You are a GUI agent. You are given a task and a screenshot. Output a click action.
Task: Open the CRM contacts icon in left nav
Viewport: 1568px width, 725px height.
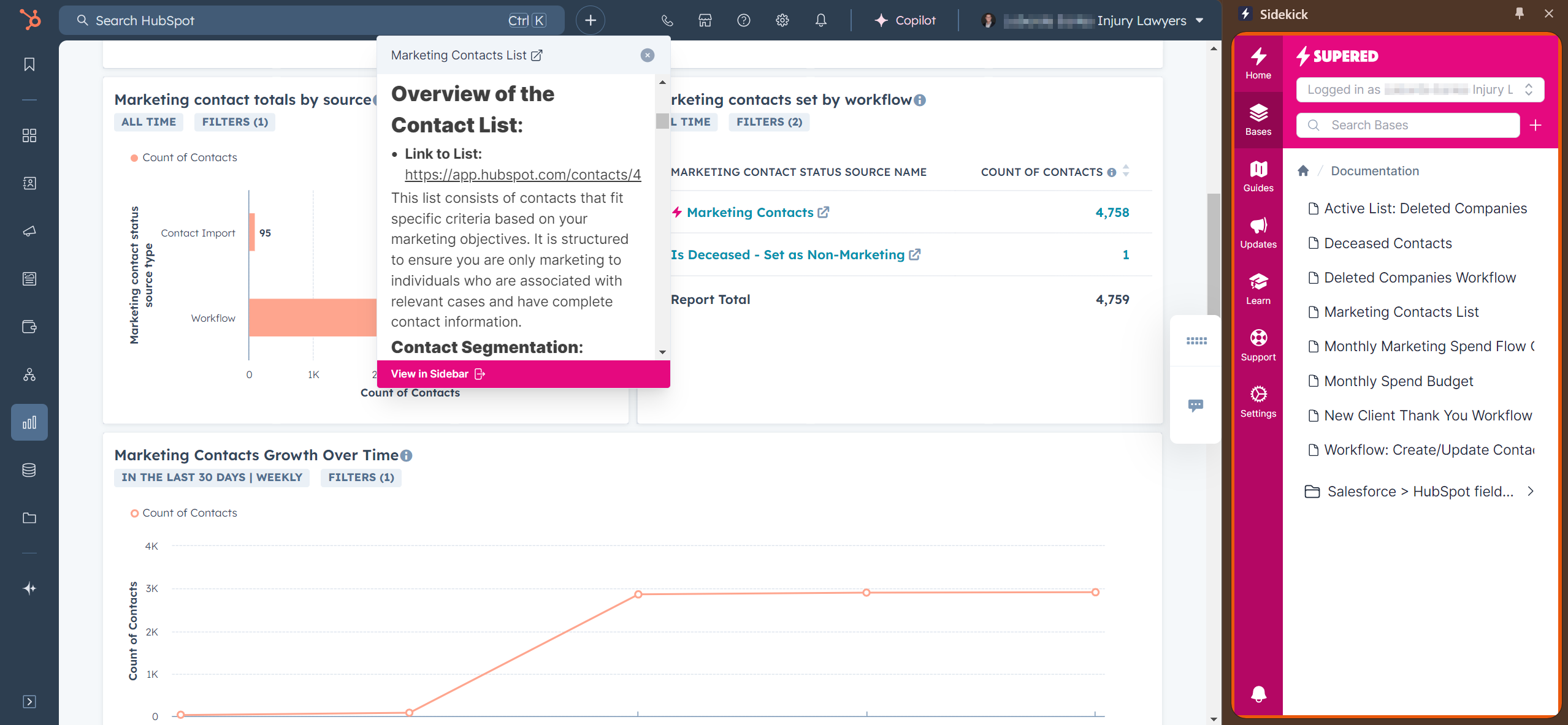coord(29,183)
